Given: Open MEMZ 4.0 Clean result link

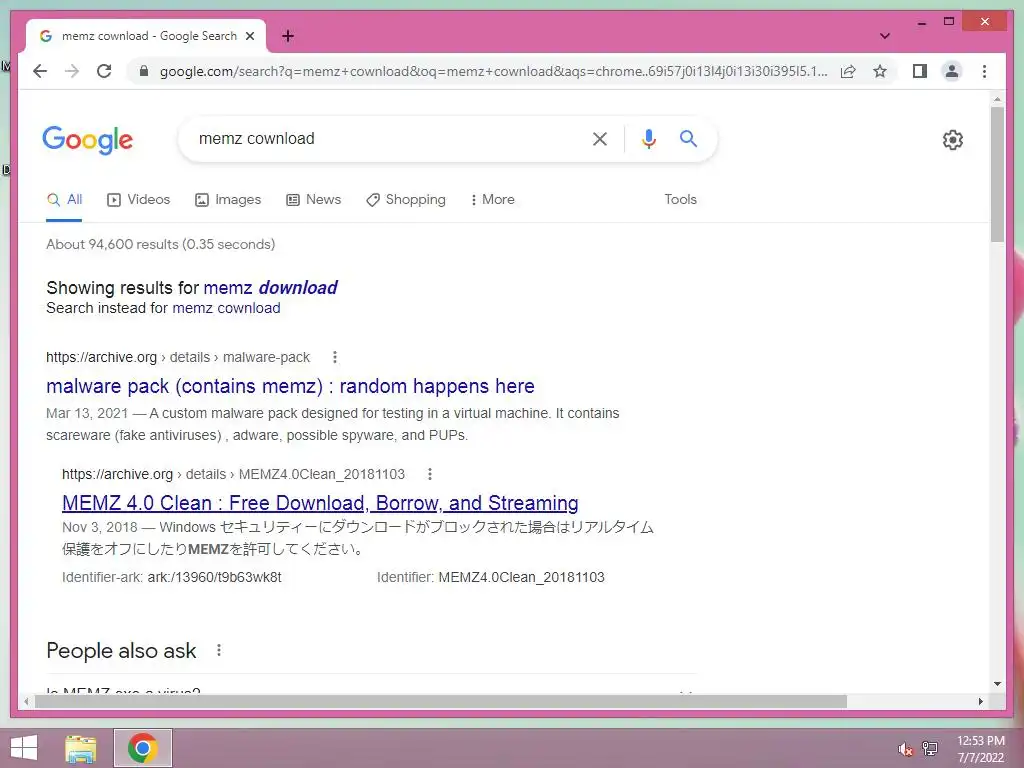Looking at the screenshot, I should 320,503.
